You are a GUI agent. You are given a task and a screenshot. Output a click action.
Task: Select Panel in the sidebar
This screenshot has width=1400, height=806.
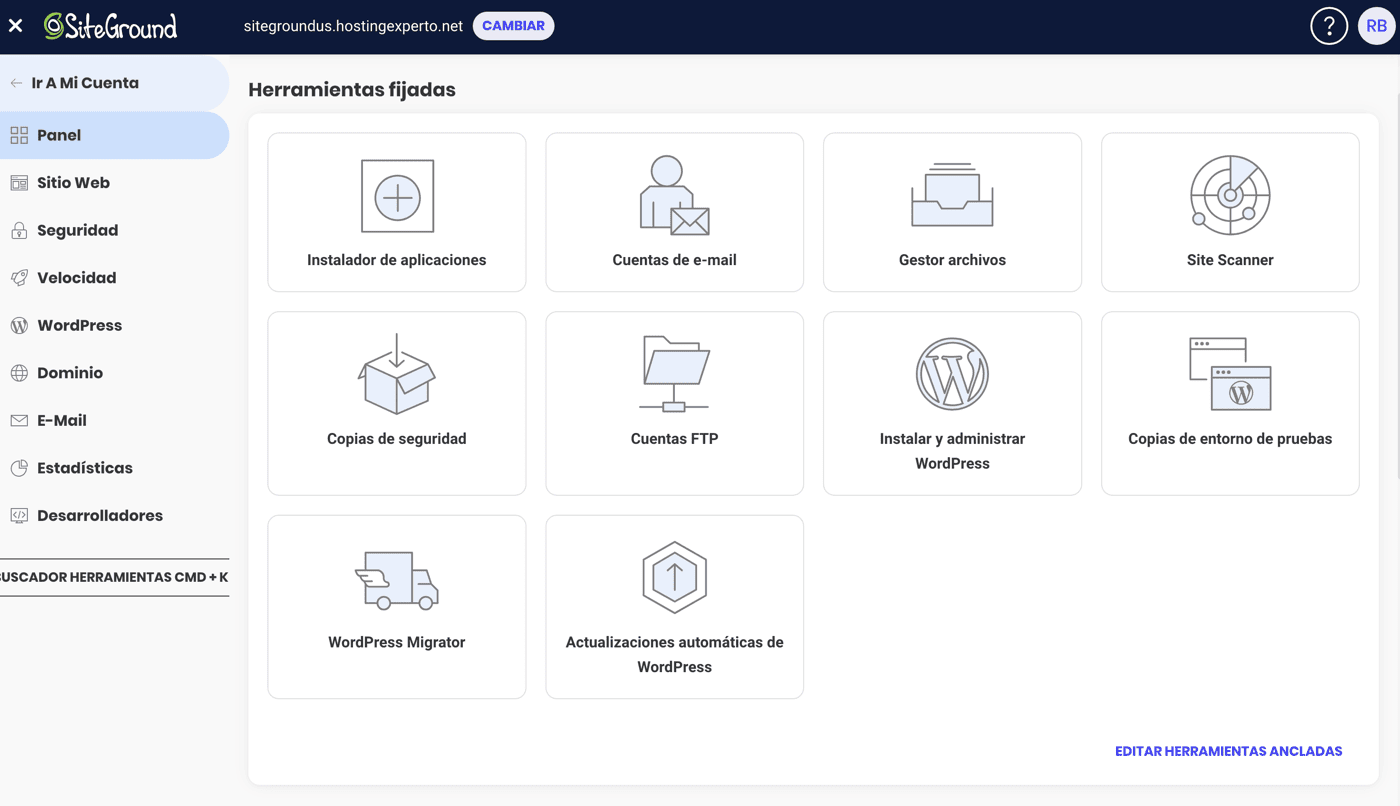point(114,135)
